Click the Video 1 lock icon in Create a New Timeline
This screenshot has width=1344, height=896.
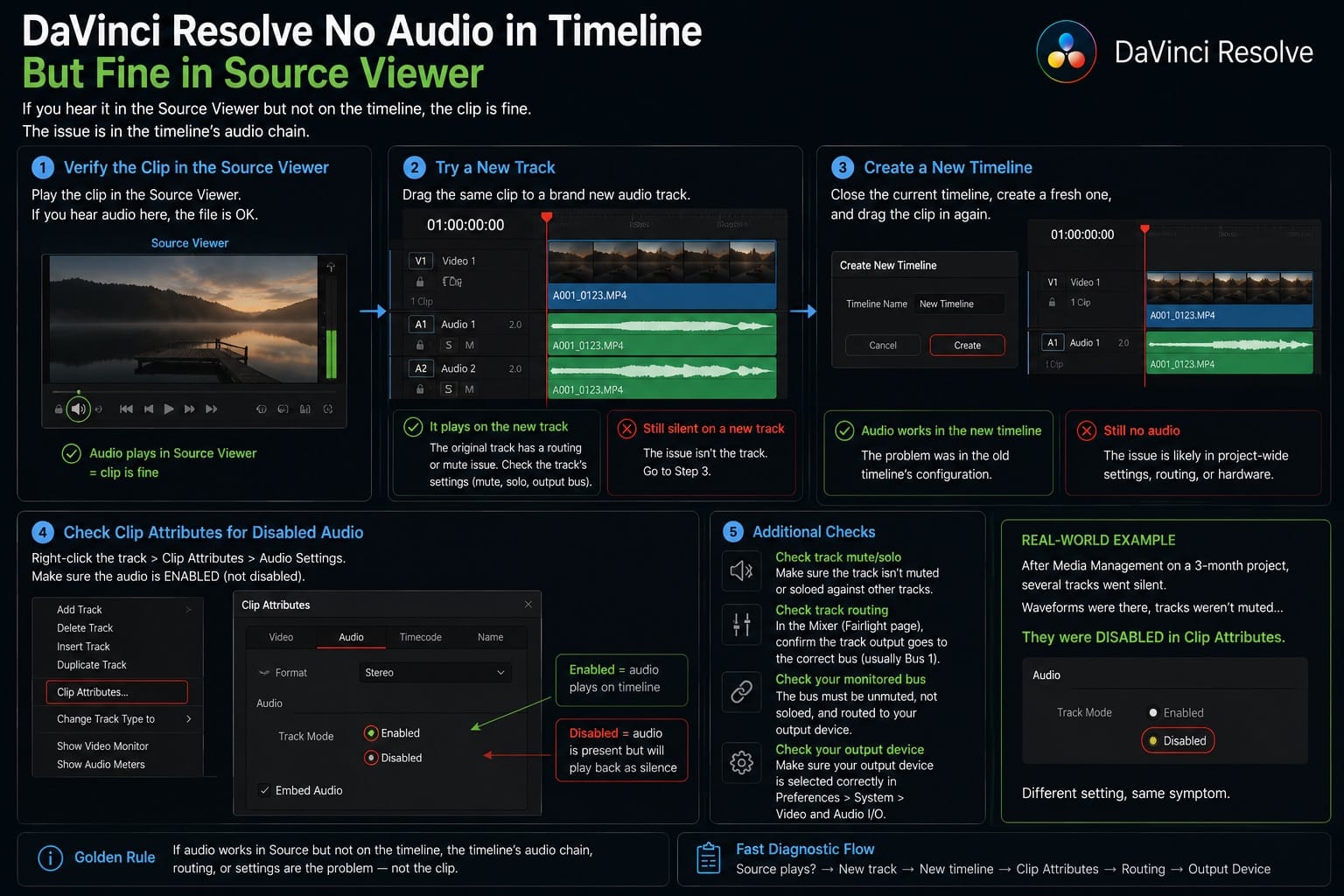(x=1052, y=302)
